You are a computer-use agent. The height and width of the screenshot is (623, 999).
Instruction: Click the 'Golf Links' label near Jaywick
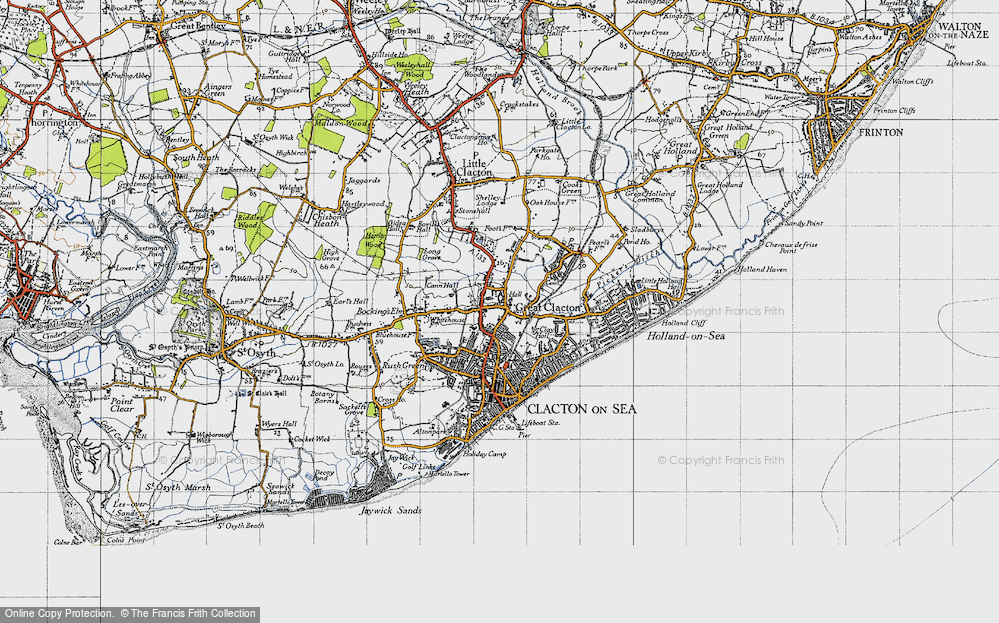(419, 467)
